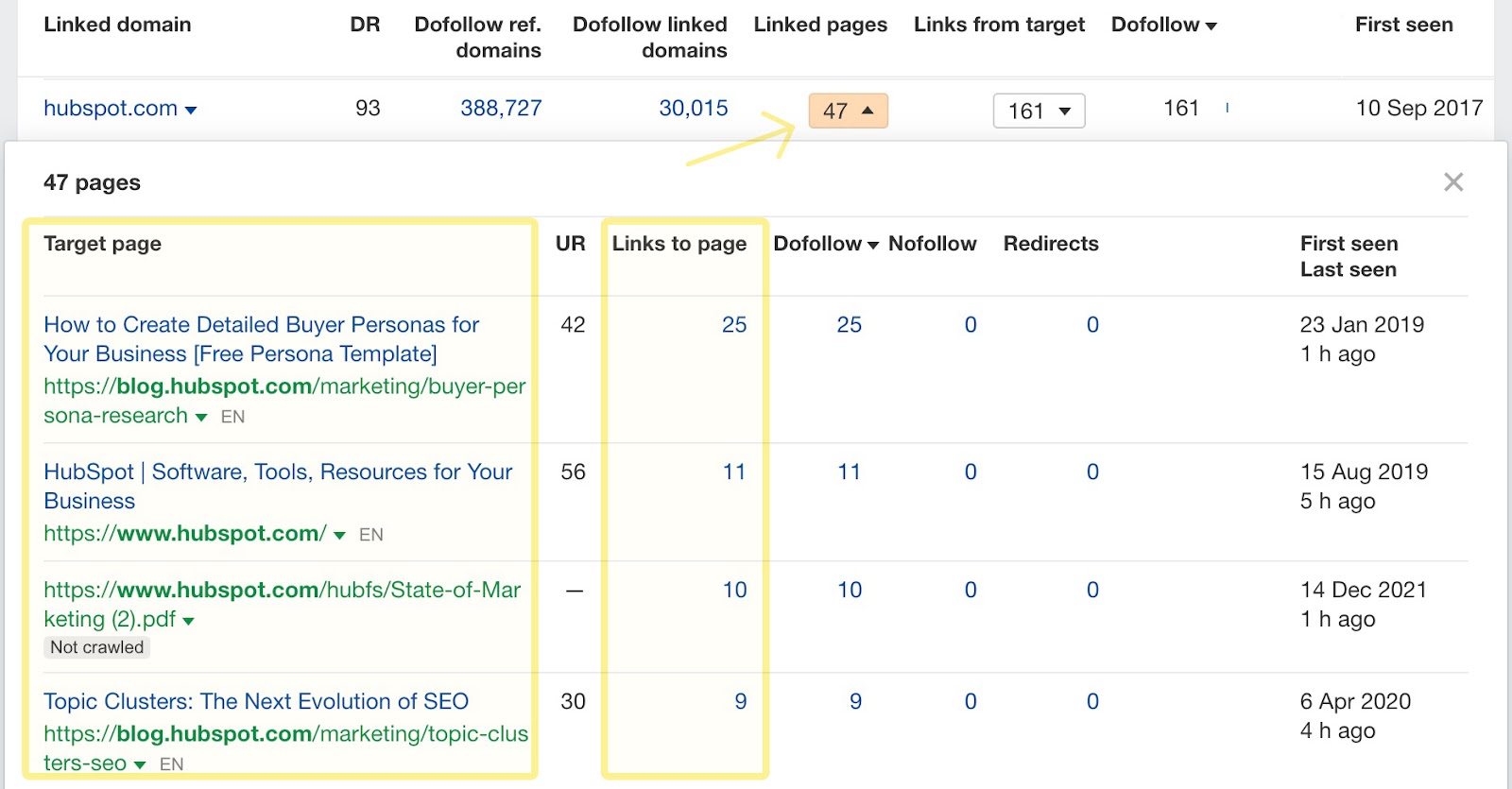This screenshot has width=1512, height=789.
Task: Click the date 23 Jan 2019
Action: point(1362,324)
